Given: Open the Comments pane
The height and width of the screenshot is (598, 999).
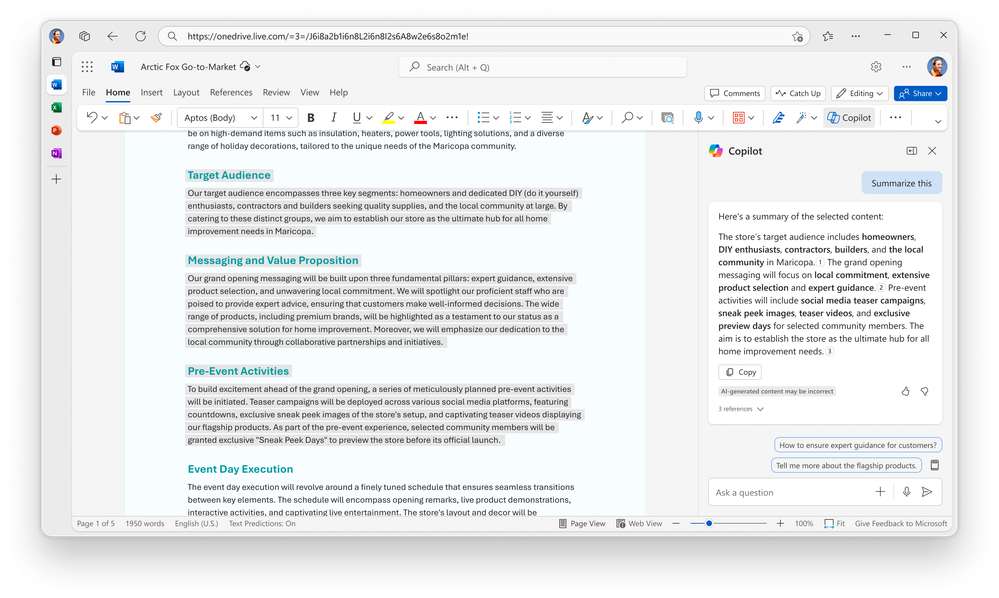Looking at the screenshot, I should (735, 93).
